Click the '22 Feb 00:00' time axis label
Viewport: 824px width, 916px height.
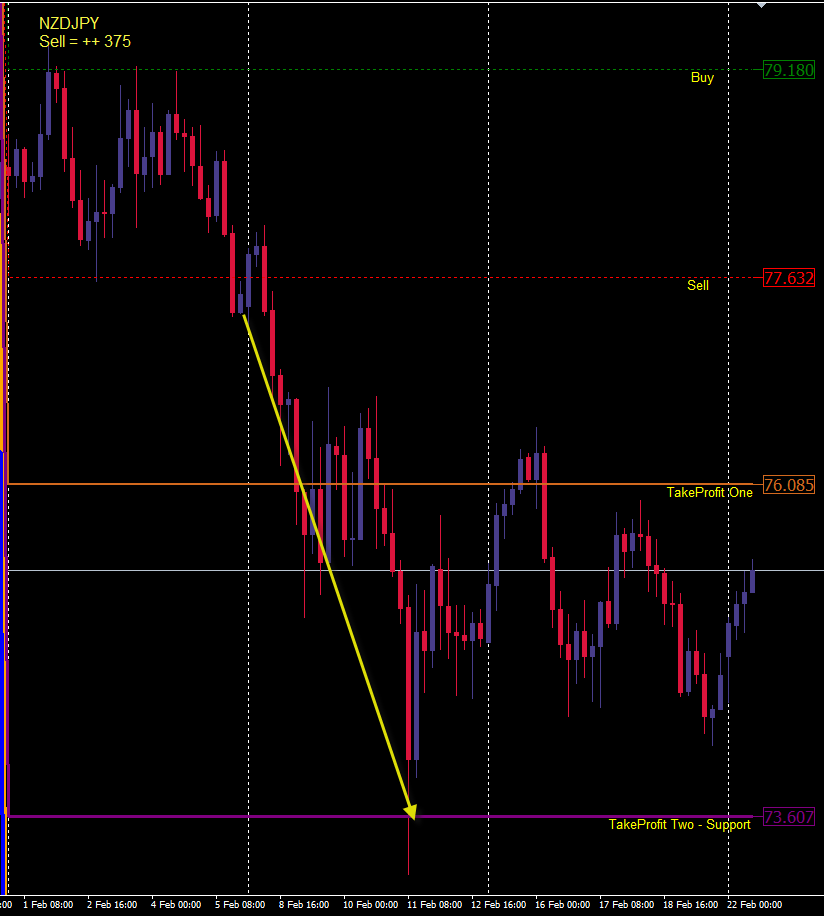tap(754, 904)
